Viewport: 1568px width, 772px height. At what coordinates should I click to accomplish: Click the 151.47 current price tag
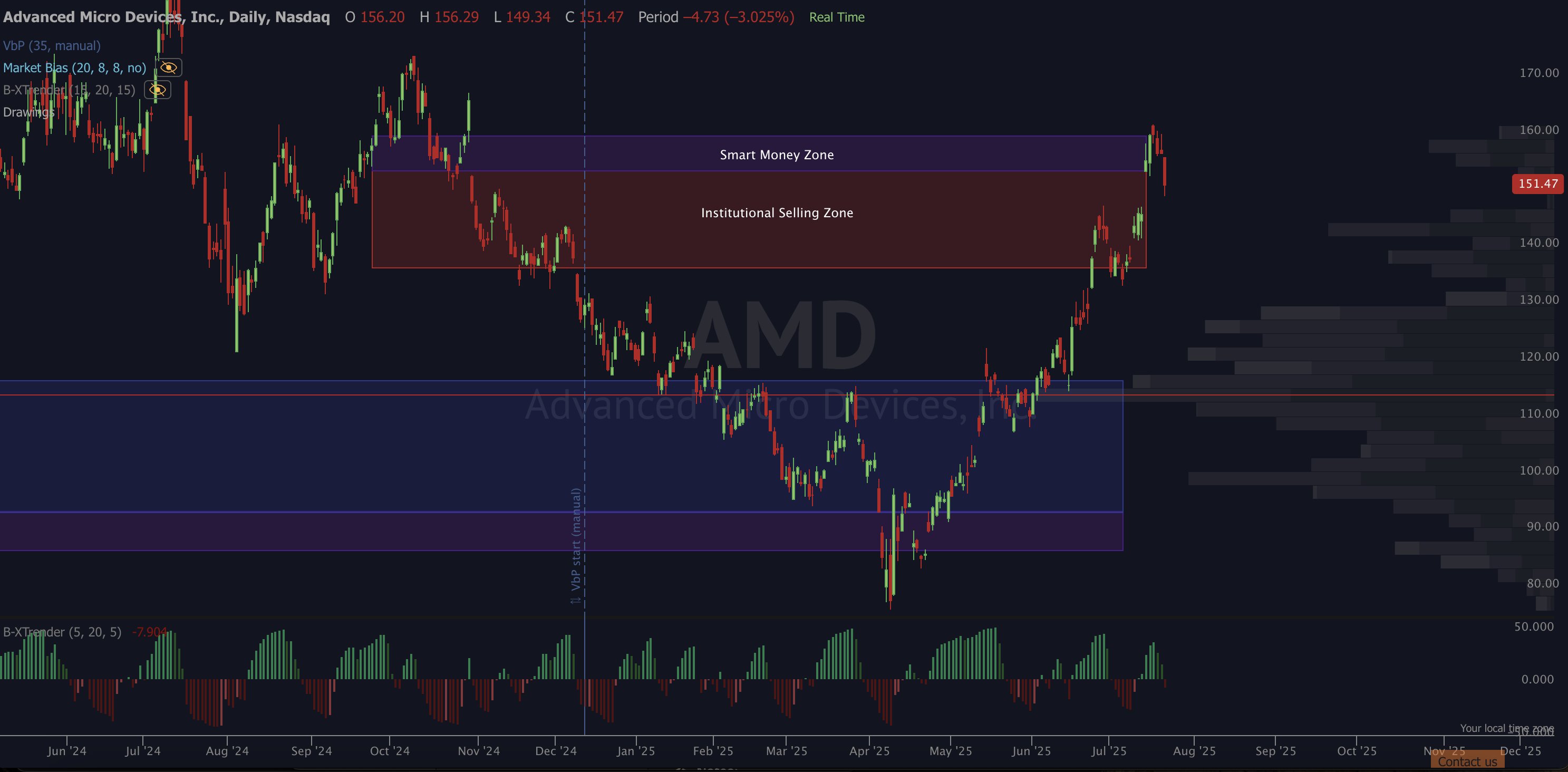click(1537, 184)
